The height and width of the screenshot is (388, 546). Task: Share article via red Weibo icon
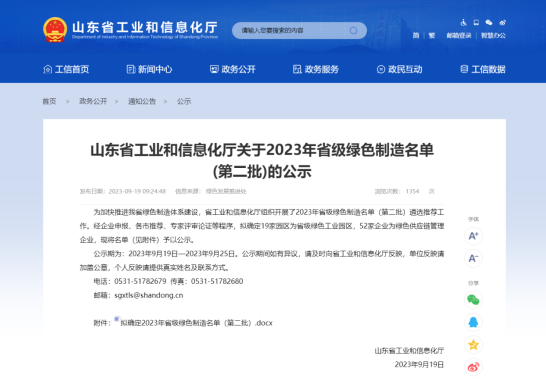click(x=473, y=367)
